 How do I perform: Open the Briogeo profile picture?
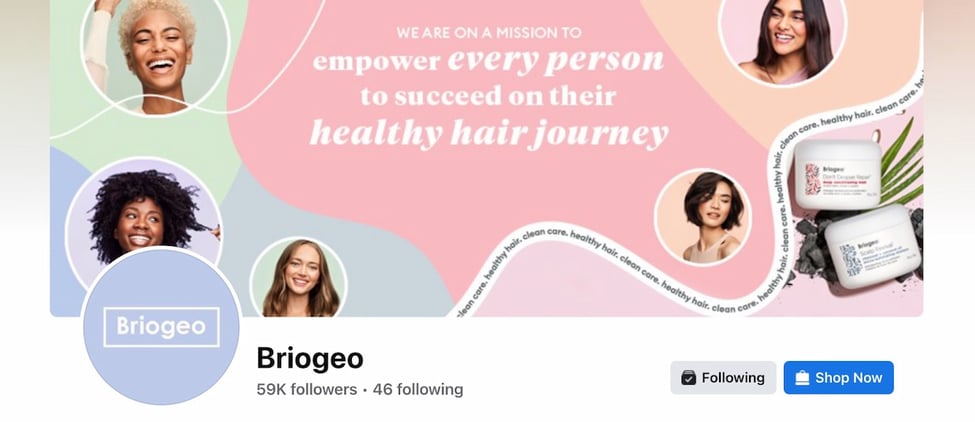click(161, 326)
